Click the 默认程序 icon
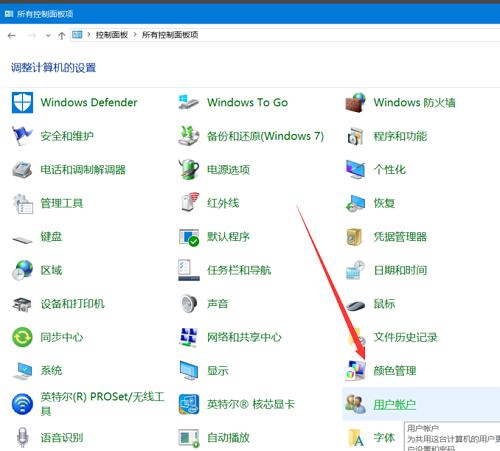 tap(189, 237)
